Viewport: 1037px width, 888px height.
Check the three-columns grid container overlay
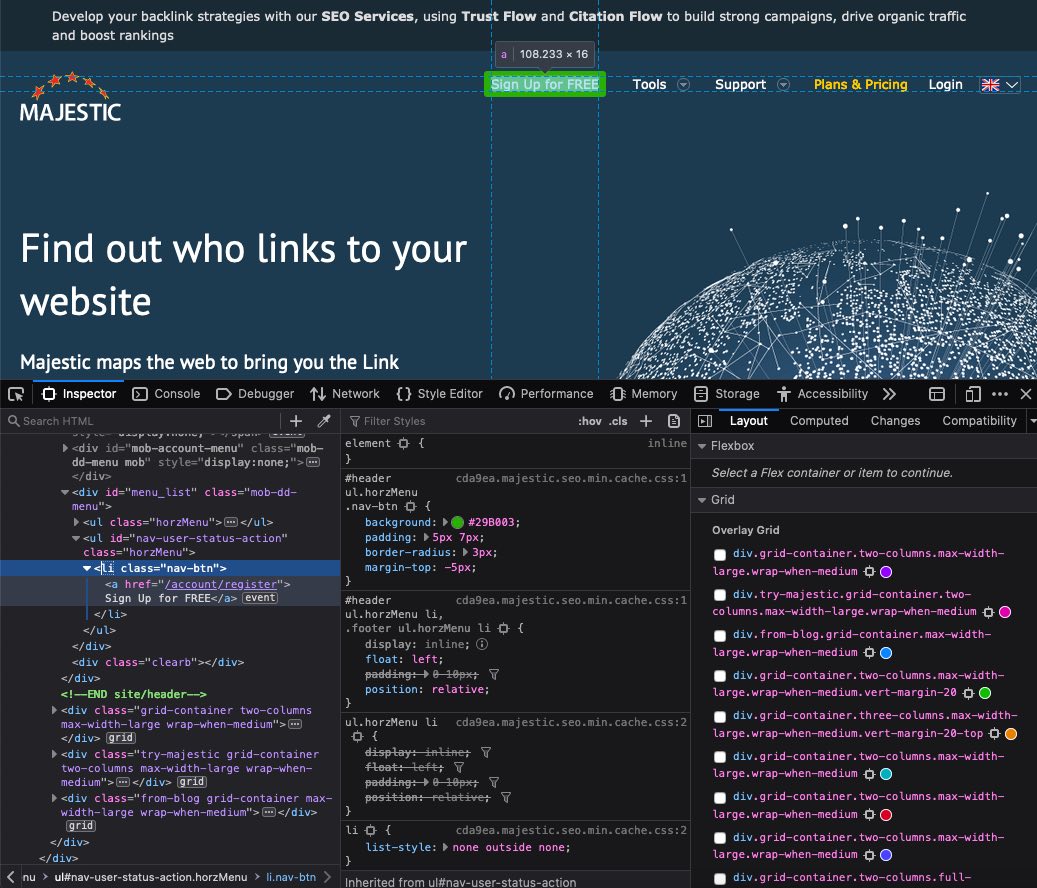[720, 717]
